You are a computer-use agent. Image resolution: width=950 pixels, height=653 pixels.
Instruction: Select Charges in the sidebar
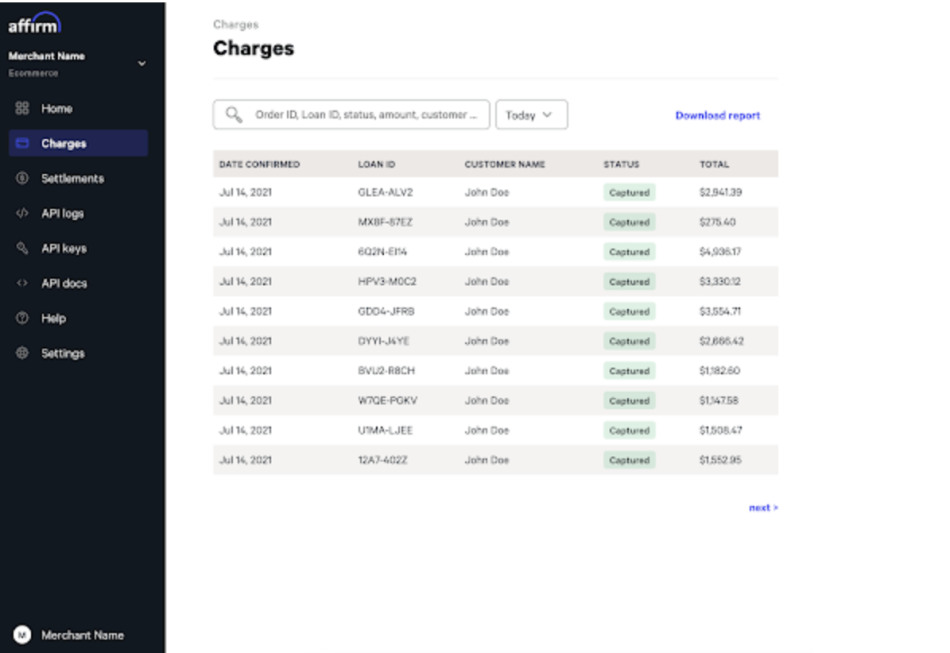coord(78,144)
